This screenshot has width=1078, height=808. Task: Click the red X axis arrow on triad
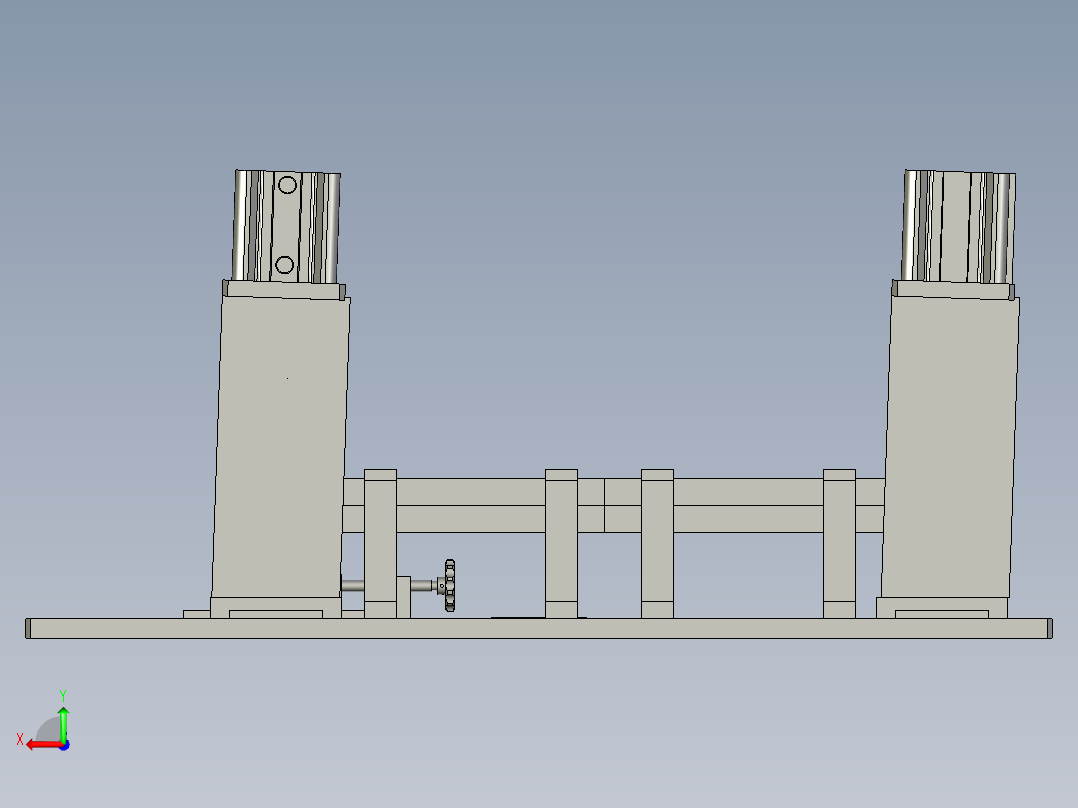click(44, 745)
